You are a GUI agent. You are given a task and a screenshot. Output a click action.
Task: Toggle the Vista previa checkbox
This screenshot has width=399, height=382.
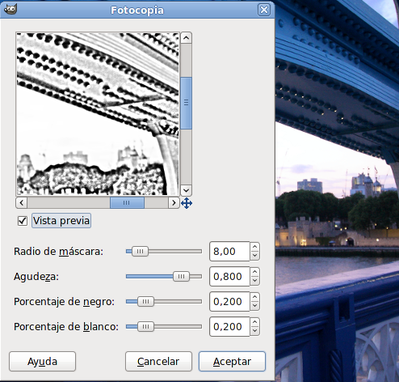[22, 221]
